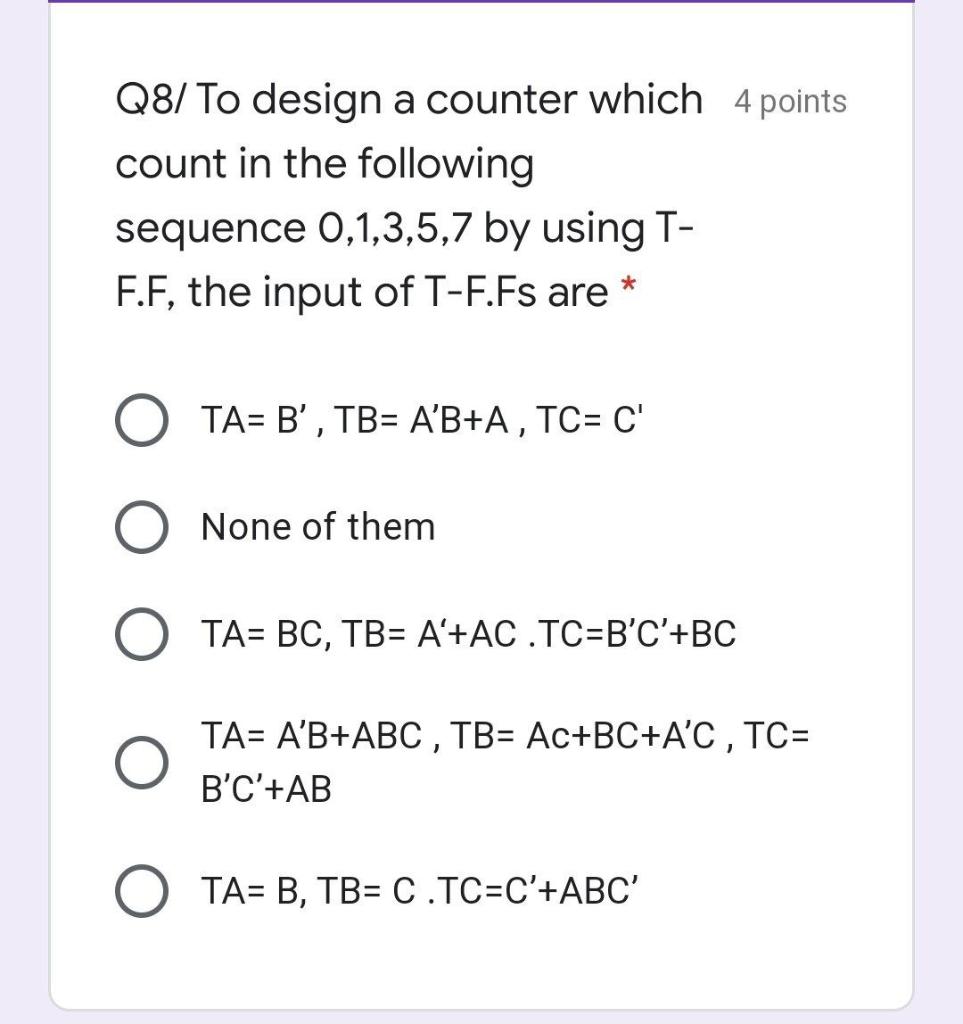Click the purple header bar at top
Viewport: 963px width, 1024px height.
[481, 4]
